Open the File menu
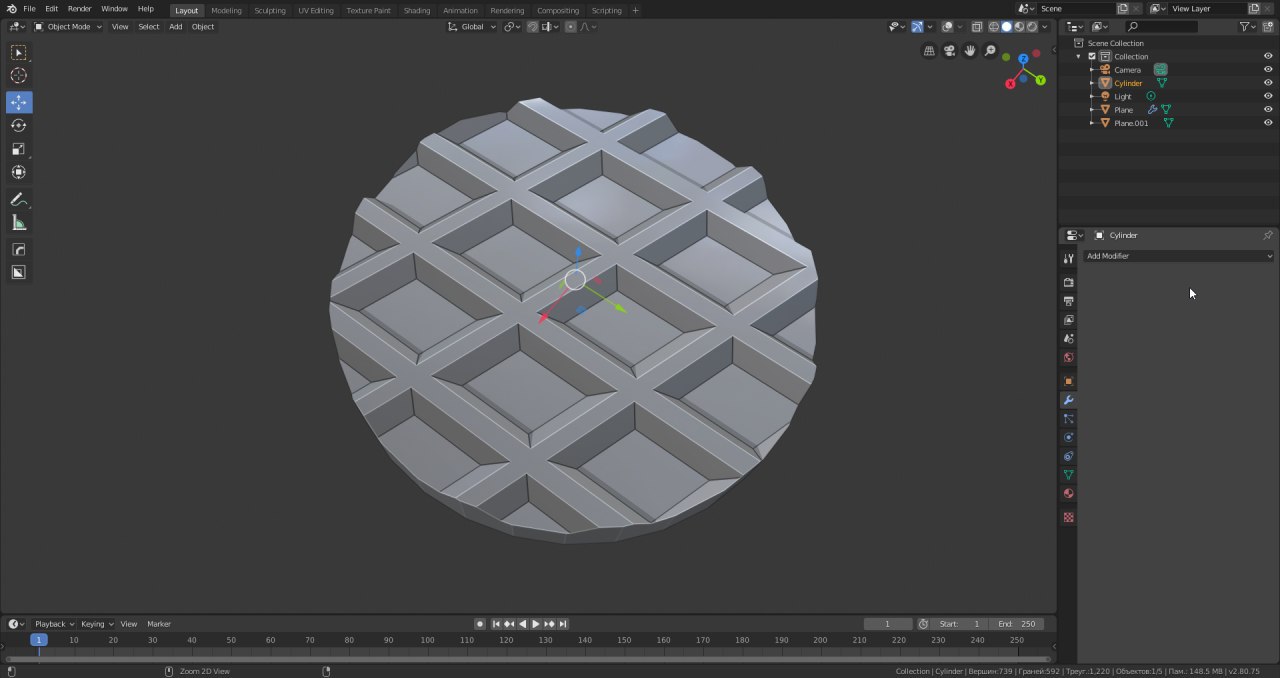 (29, 8)
